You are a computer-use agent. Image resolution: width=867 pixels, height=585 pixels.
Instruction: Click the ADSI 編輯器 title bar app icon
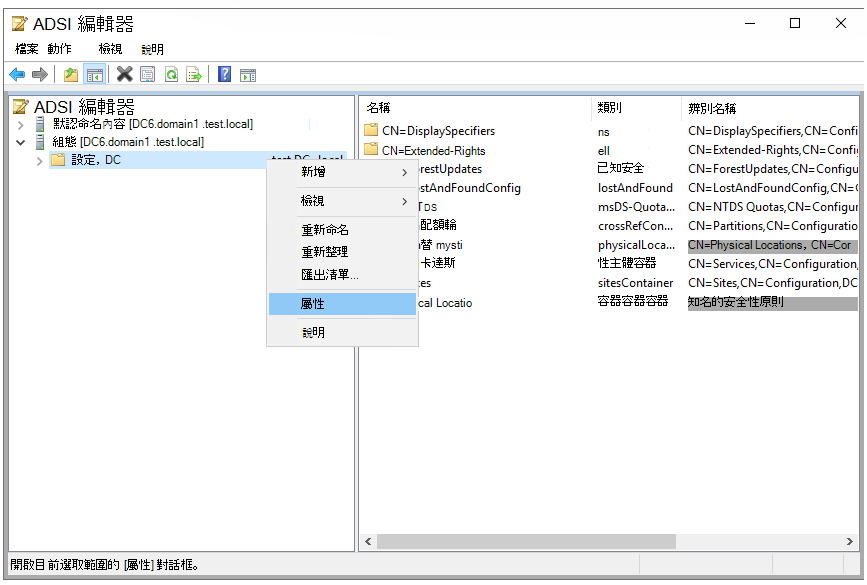(19, 24)
